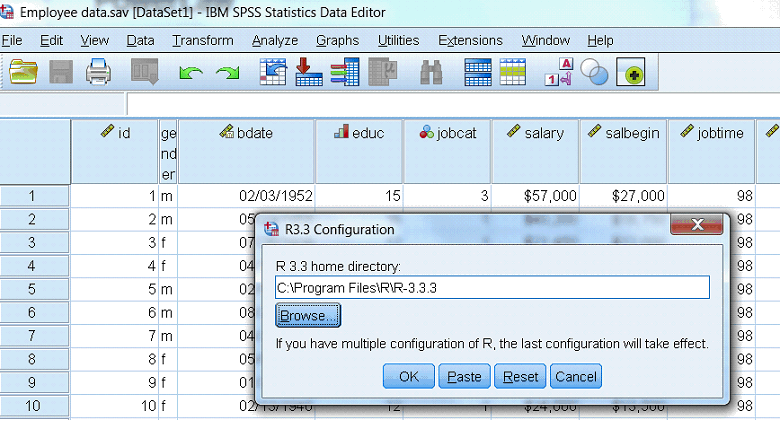Open the View menu
The height and width of the screenshot is (421, 781).
coord(95,40)
